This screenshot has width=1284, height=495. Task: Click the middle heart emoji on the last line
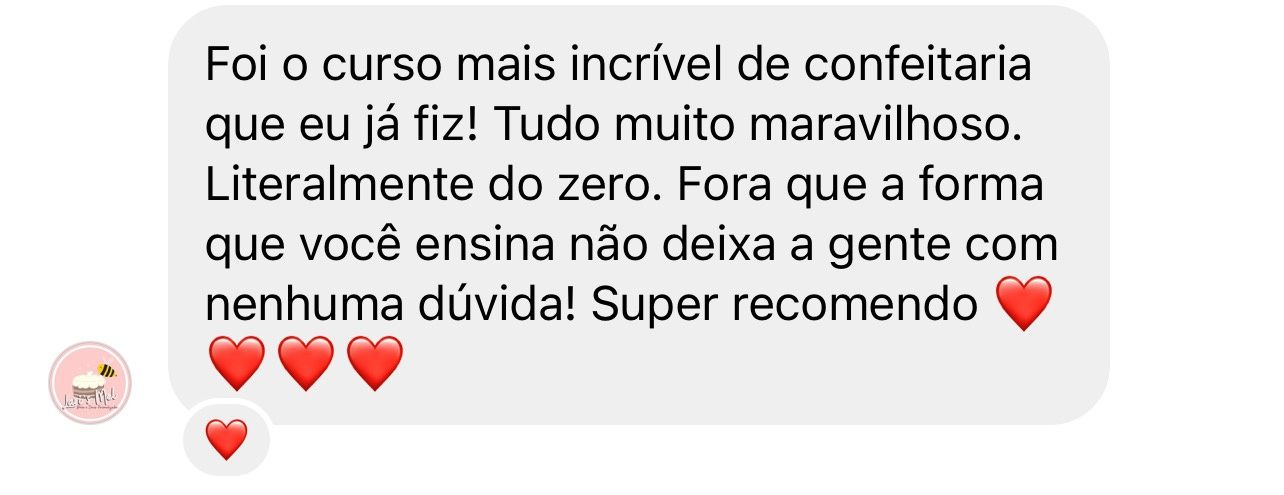(305, 363)
